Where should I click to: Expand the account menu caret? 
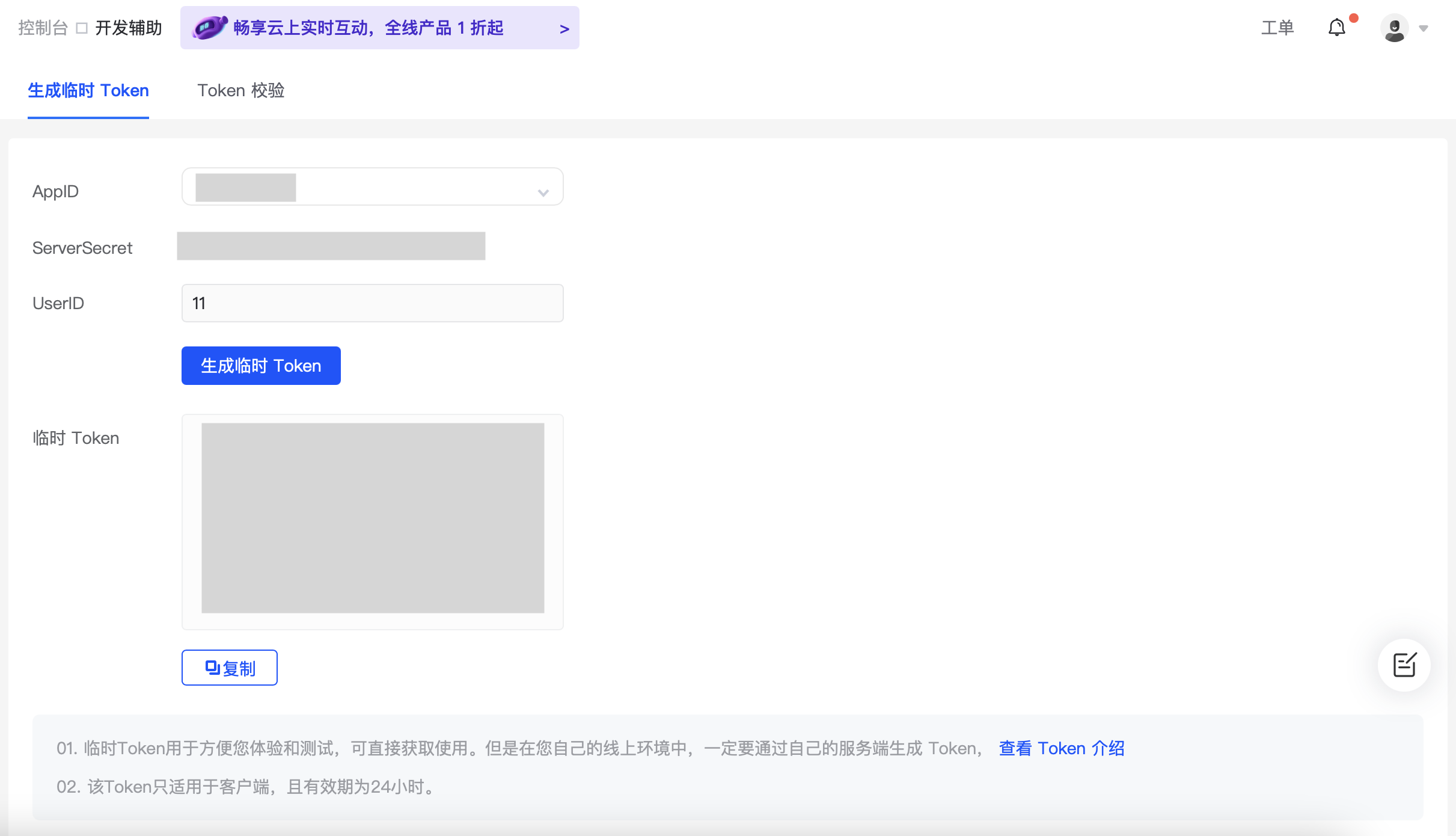[1424, 28]
